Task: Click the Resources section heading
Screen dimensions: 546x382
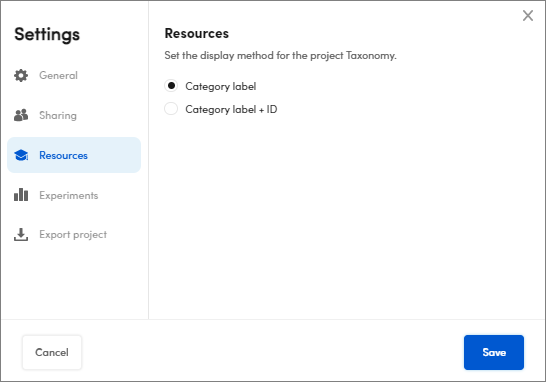Action: click(197, 33)
